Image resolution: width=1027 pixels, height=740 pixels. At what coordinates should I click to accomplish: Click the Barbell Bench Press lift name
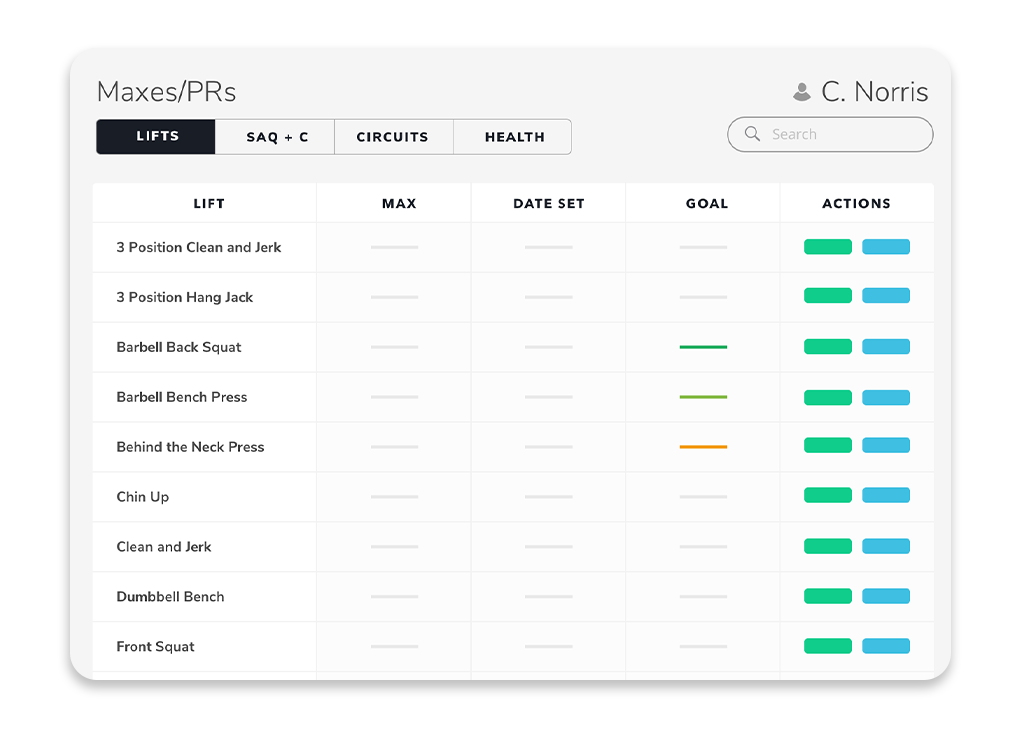[181, 397]
